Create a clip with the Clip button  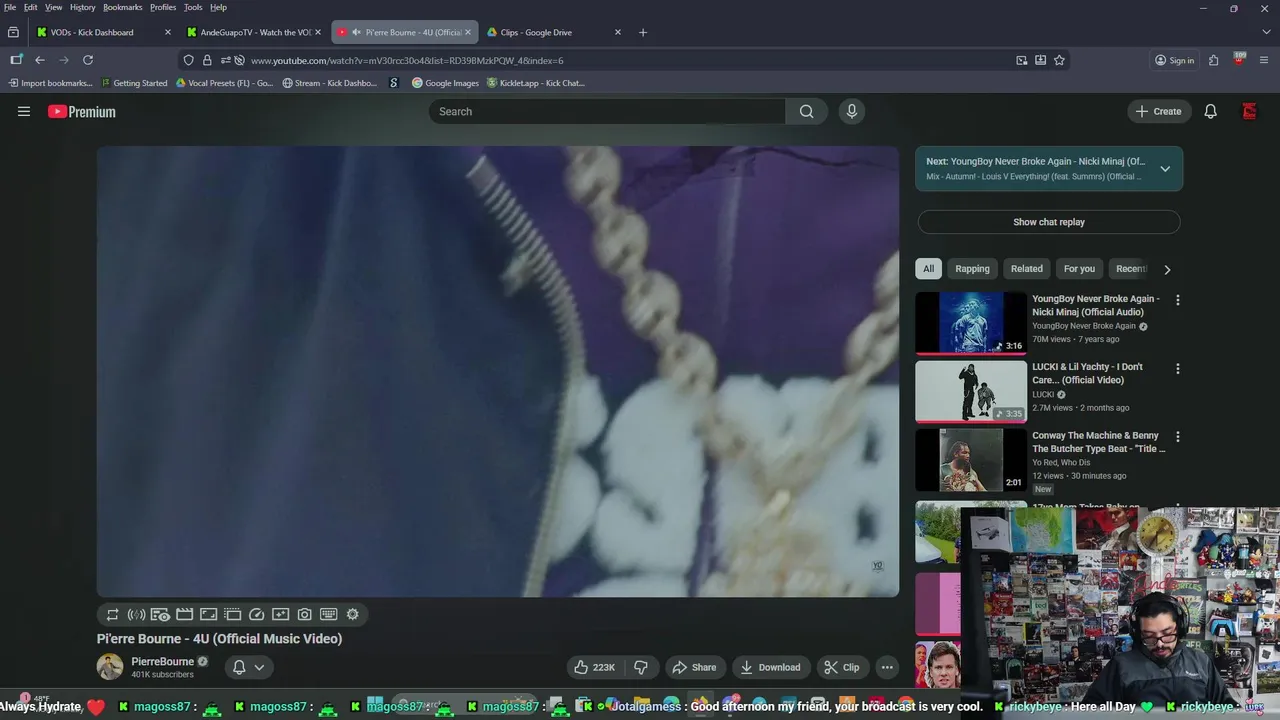click(841, 667)
